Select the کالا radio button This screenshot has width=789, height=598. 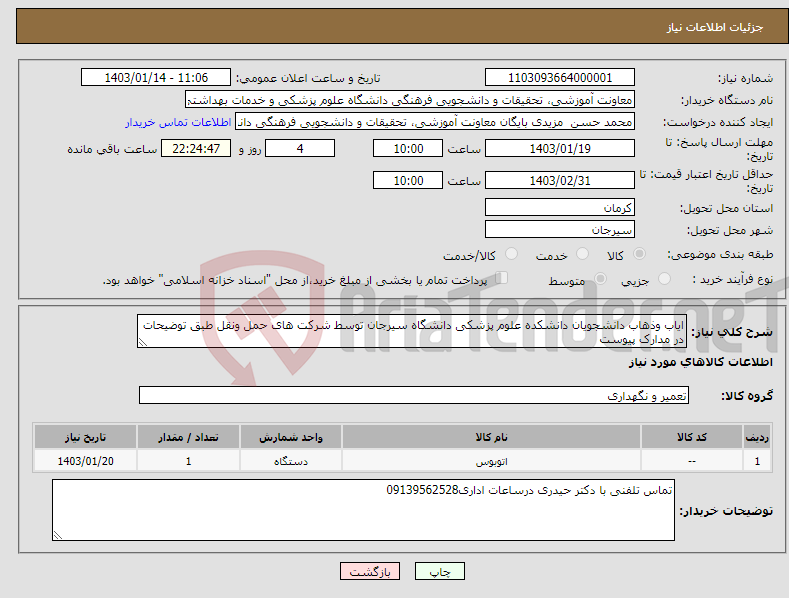pos(639,254)
